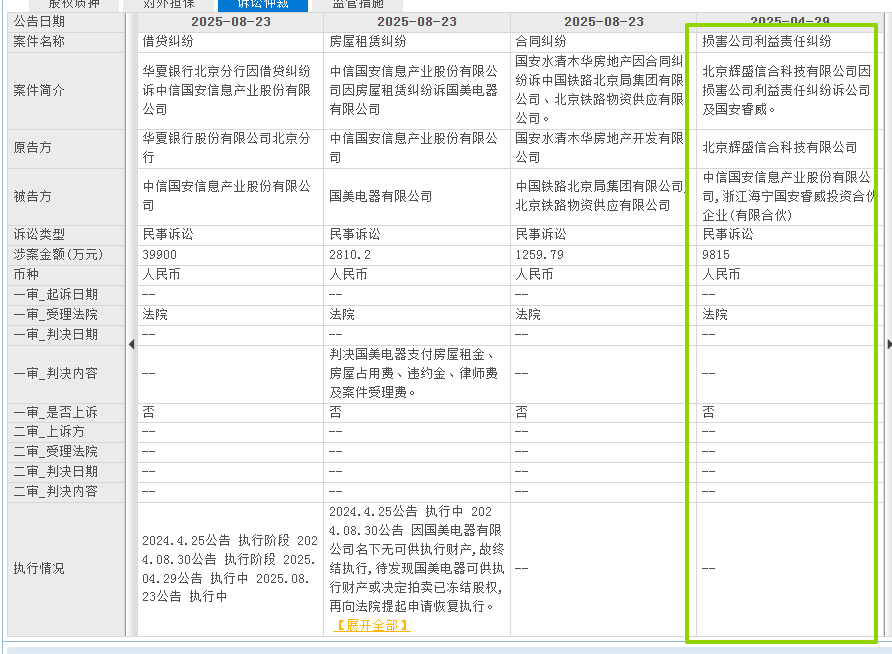
Task: Click the 原告方 row header
Action: pyautogui.click(x=66, y=148)
